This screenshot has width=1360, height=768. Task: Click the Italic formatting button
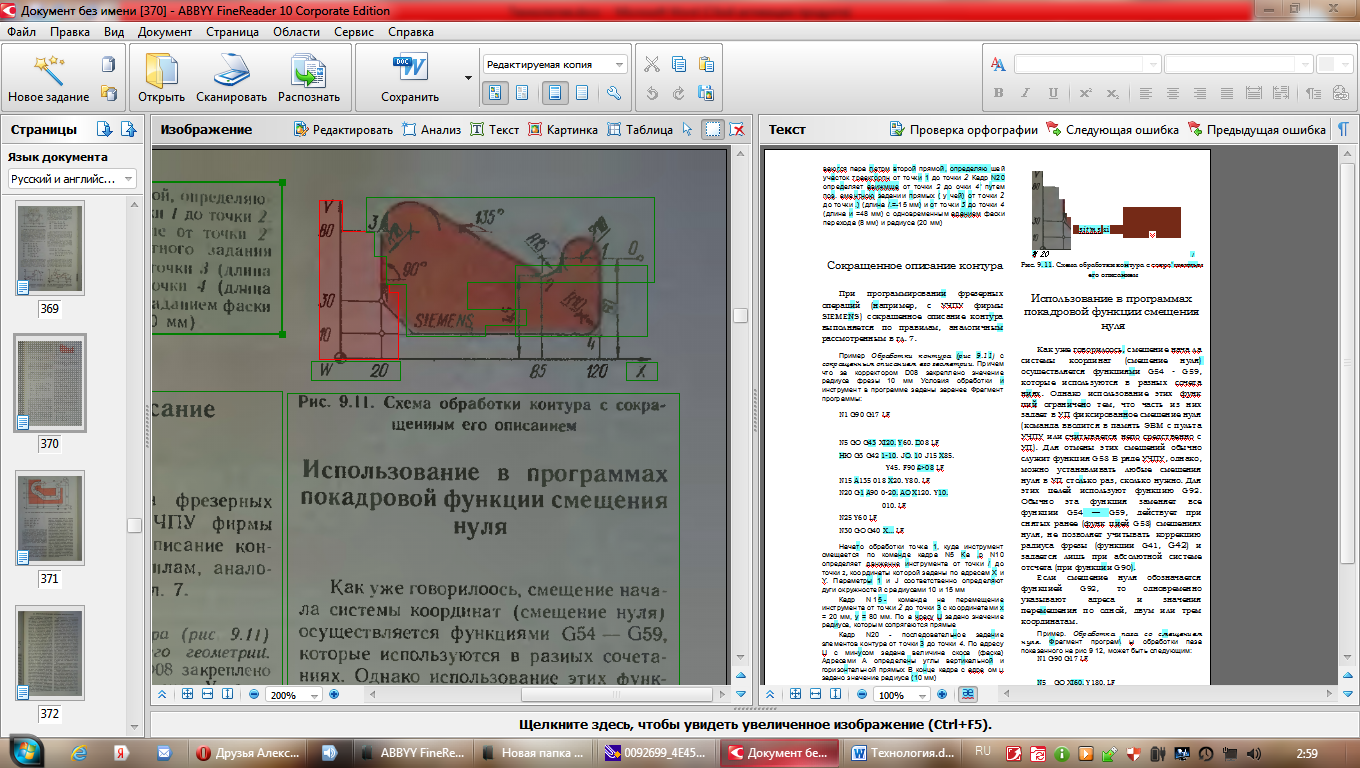(1025, 93)
